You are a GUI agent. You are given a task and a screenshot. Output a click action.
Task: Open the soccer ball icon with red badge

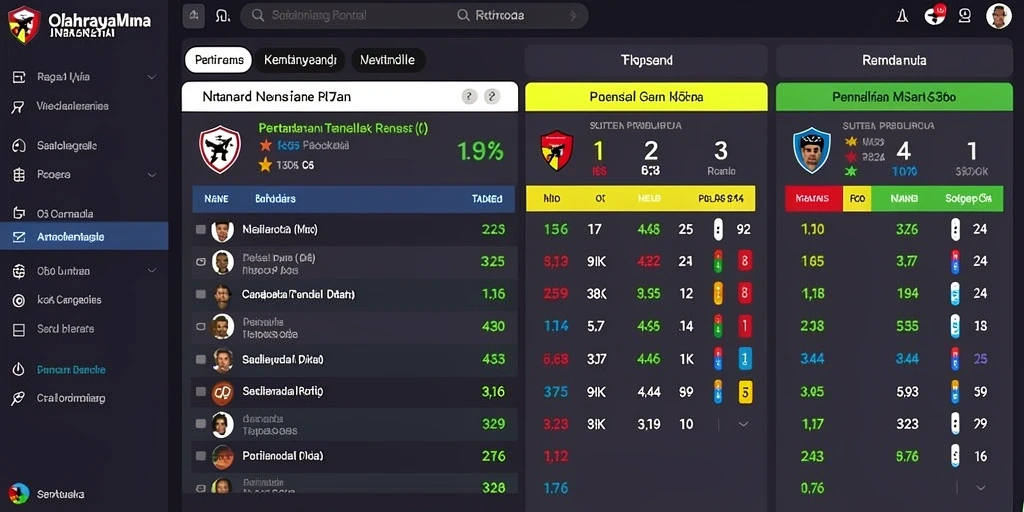tap(935, 15)
